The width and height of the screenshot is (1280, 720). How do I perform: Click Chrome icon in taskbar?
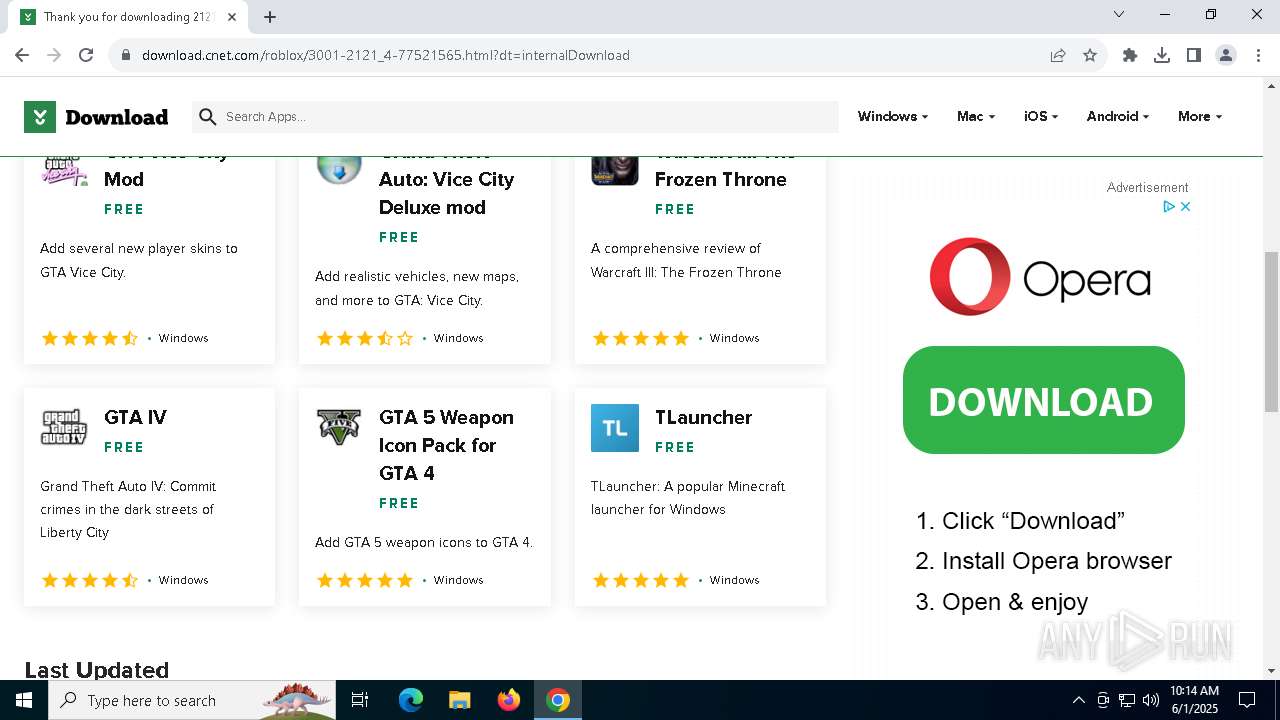point(558,700)
